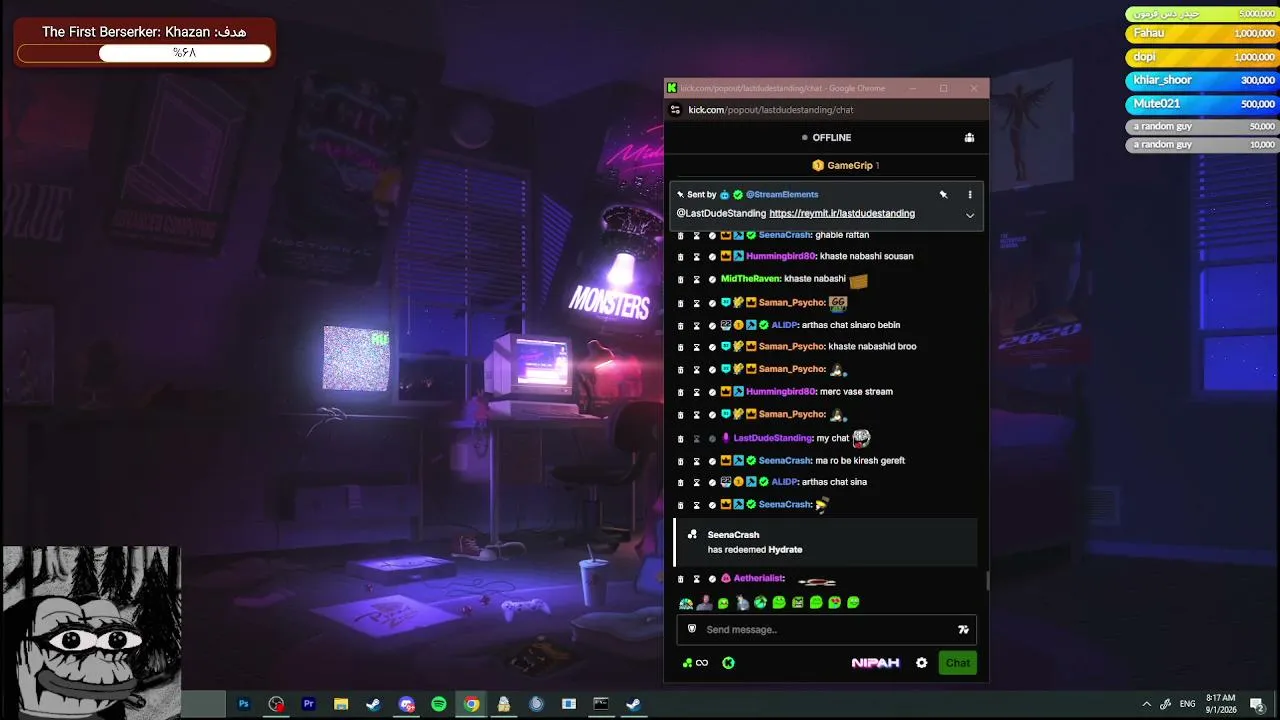Open Spotify from the taskbar
Screen dimensions: 1280x720
(x=438, y=704)
